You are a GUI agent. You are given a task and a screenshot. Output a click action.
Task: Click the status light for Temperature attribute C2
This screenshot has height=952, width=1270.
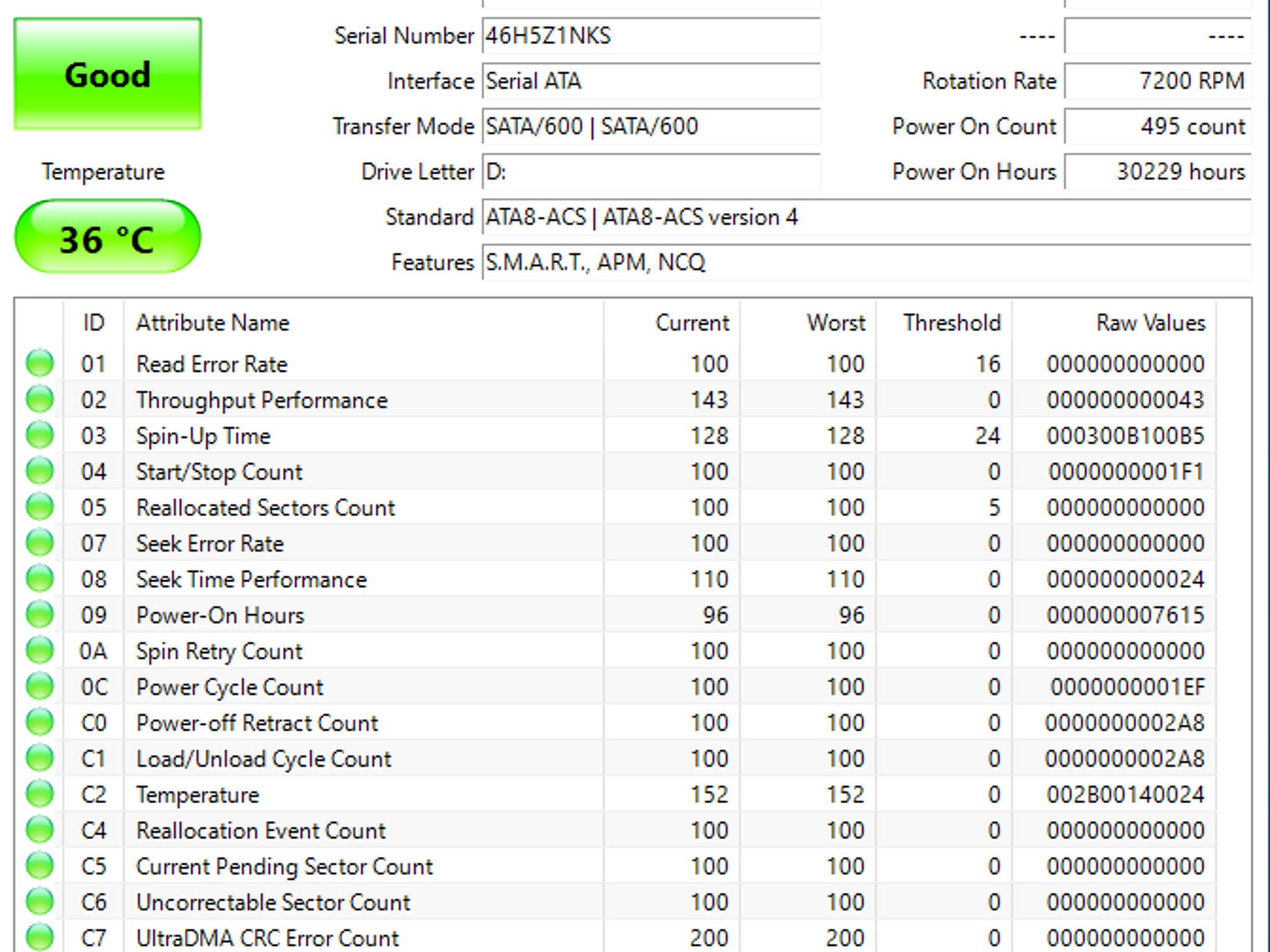click(38, 794)
